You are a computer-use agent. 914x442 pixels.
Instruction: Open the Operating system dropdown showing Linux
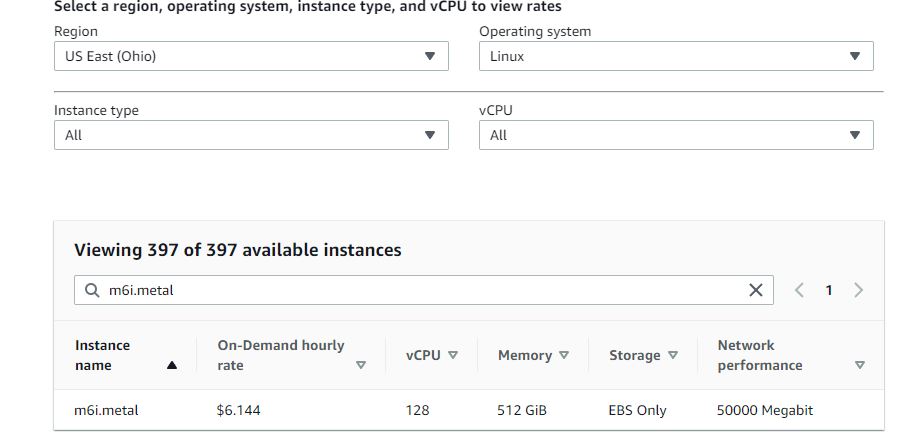676,56
